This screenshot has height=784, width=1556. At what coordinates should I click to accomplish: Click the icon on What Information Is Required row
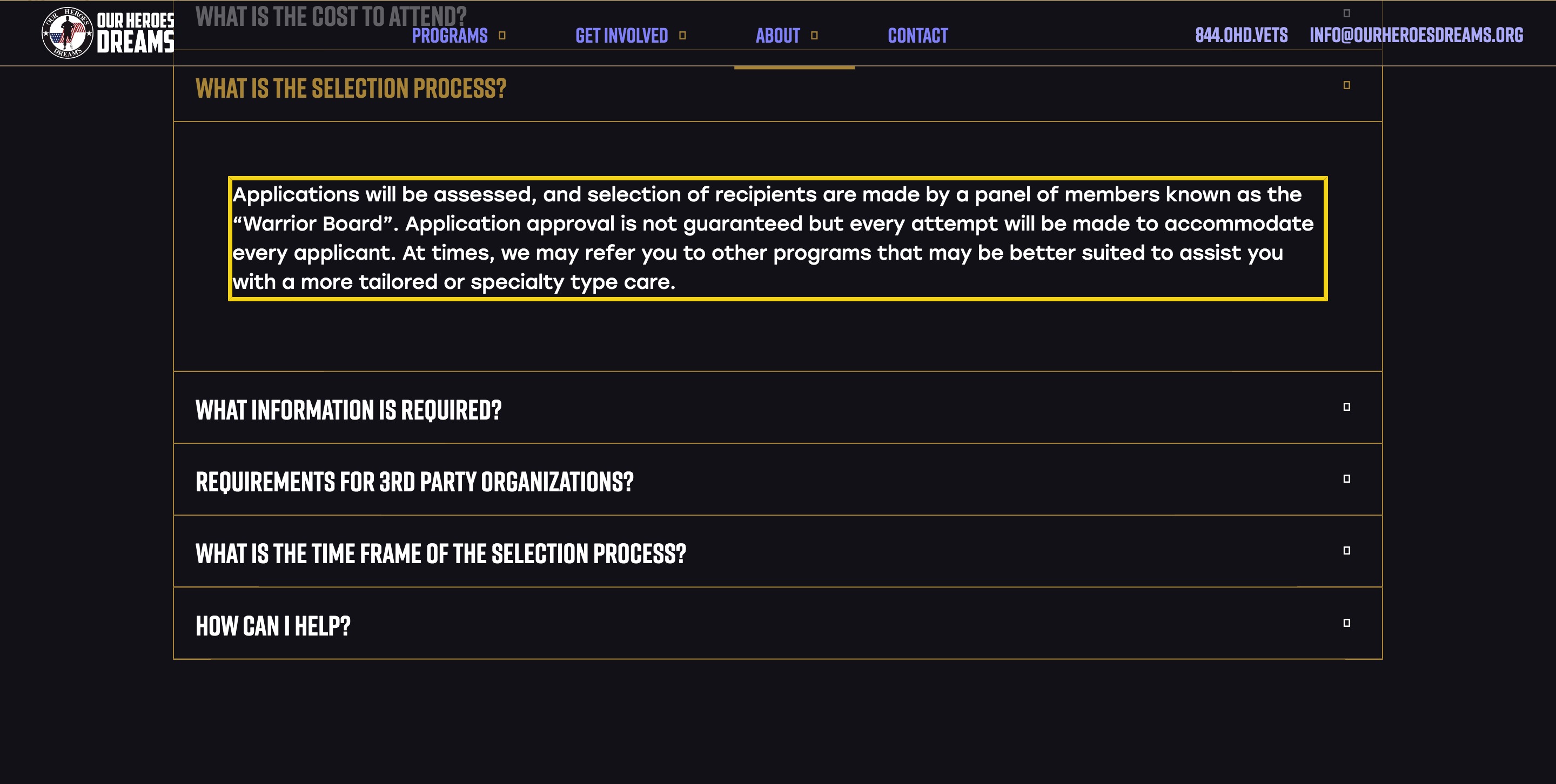(x=1346, y=407)
